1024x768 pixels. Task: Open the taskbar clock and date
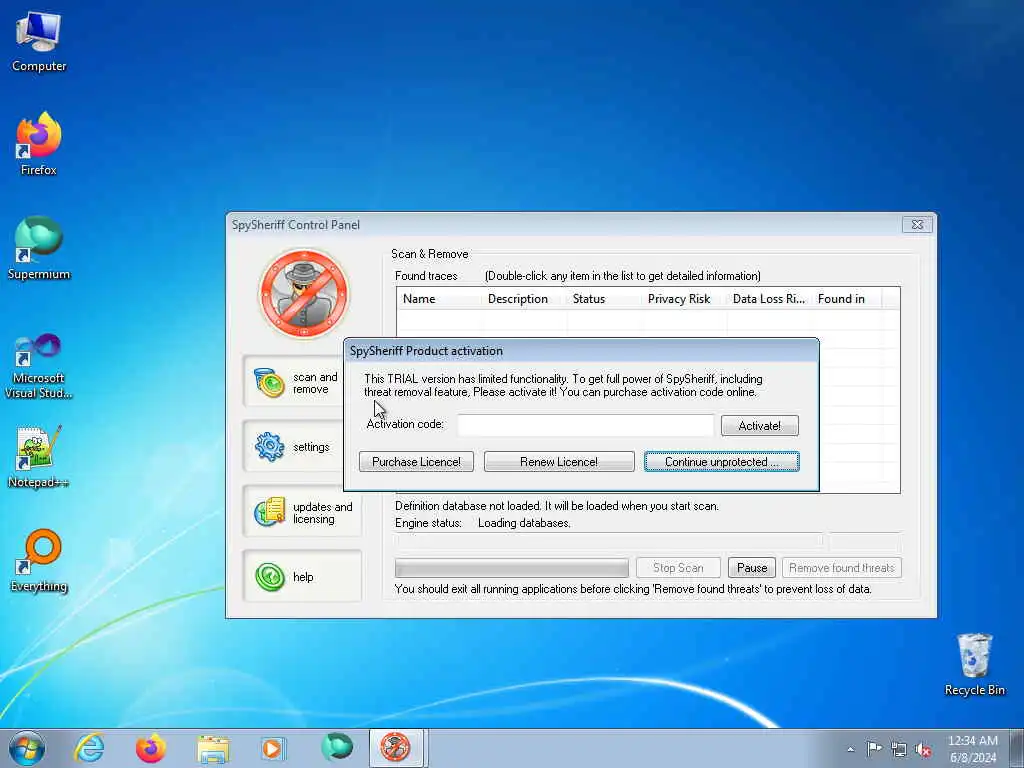(972, 749)
